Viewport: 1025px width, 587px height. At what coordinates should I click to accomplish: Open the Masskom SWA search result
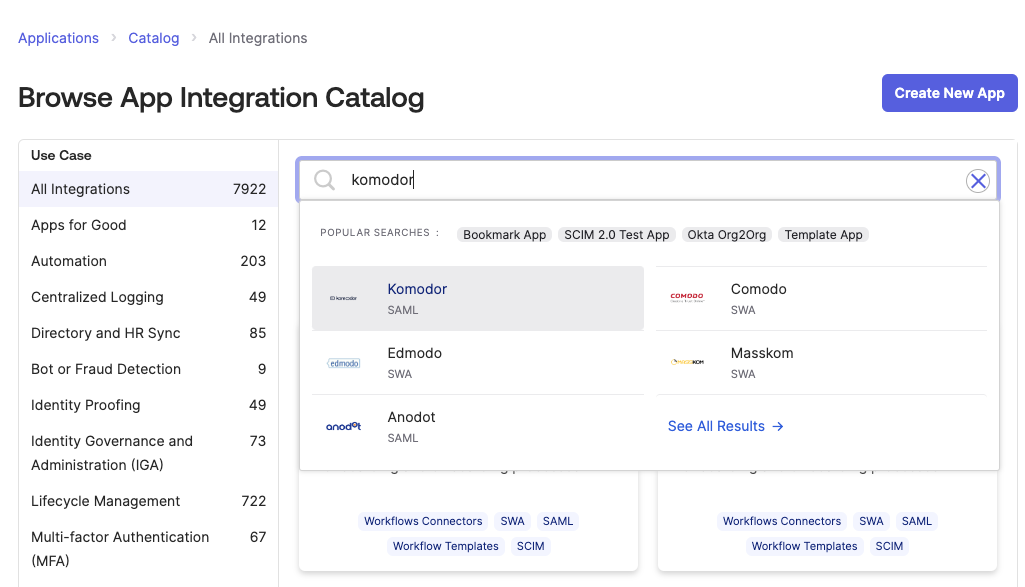point(821,362)
